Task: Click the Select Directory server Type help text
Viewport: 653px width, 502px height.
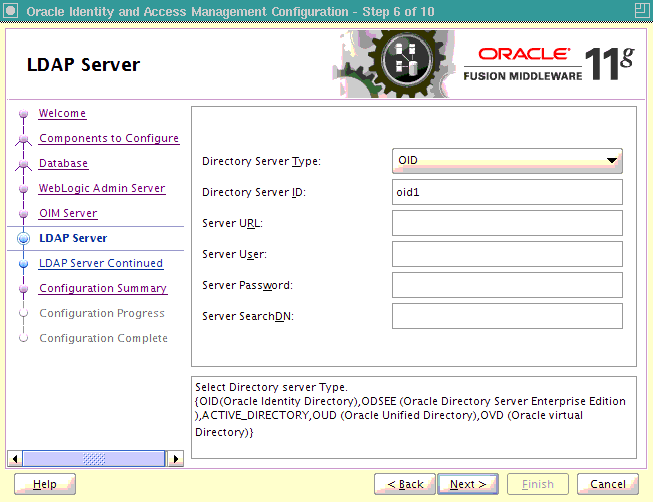Action: (x=271, y=387)
